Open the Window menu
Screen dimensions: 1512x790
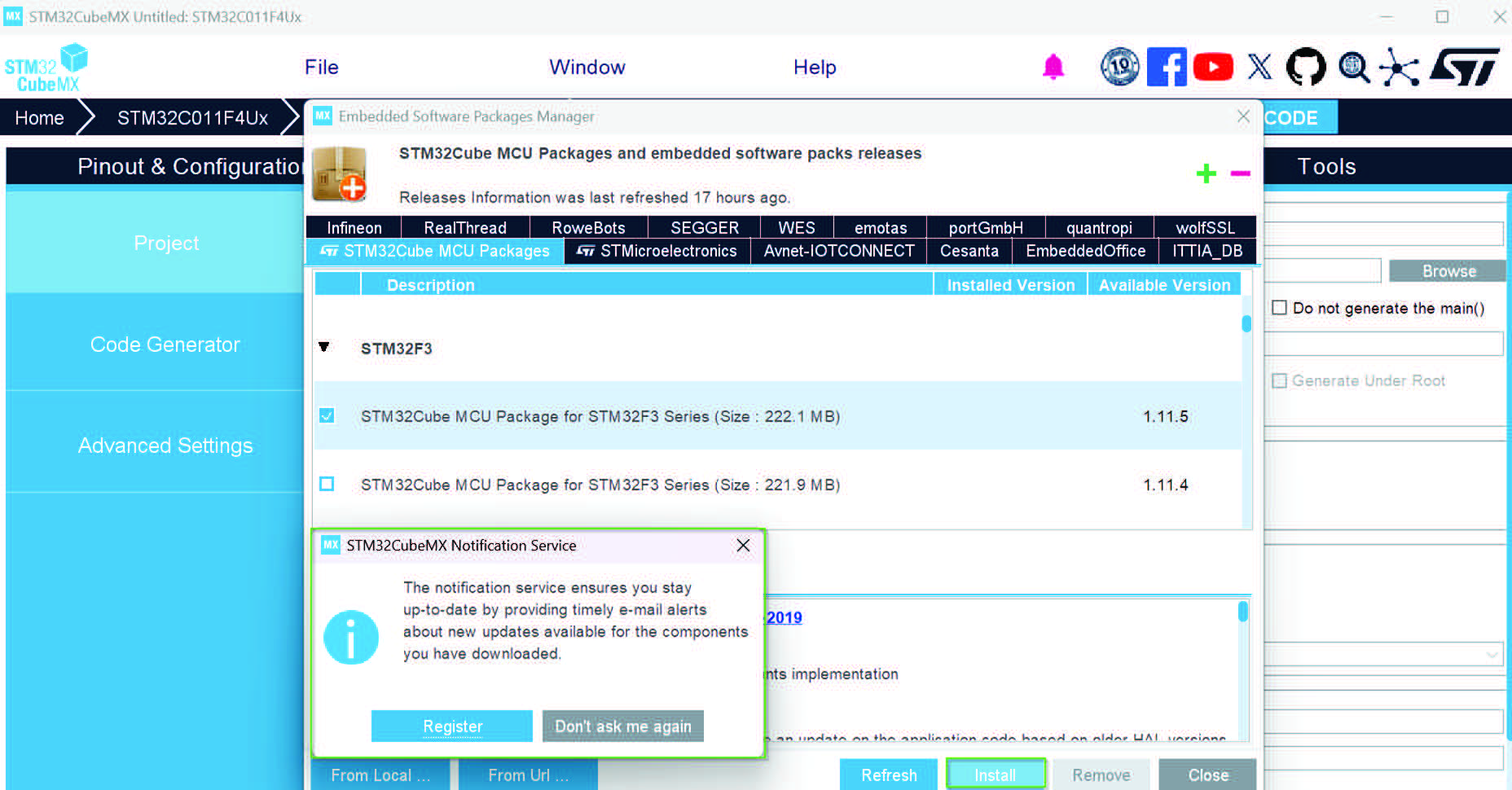coord(587,67)
